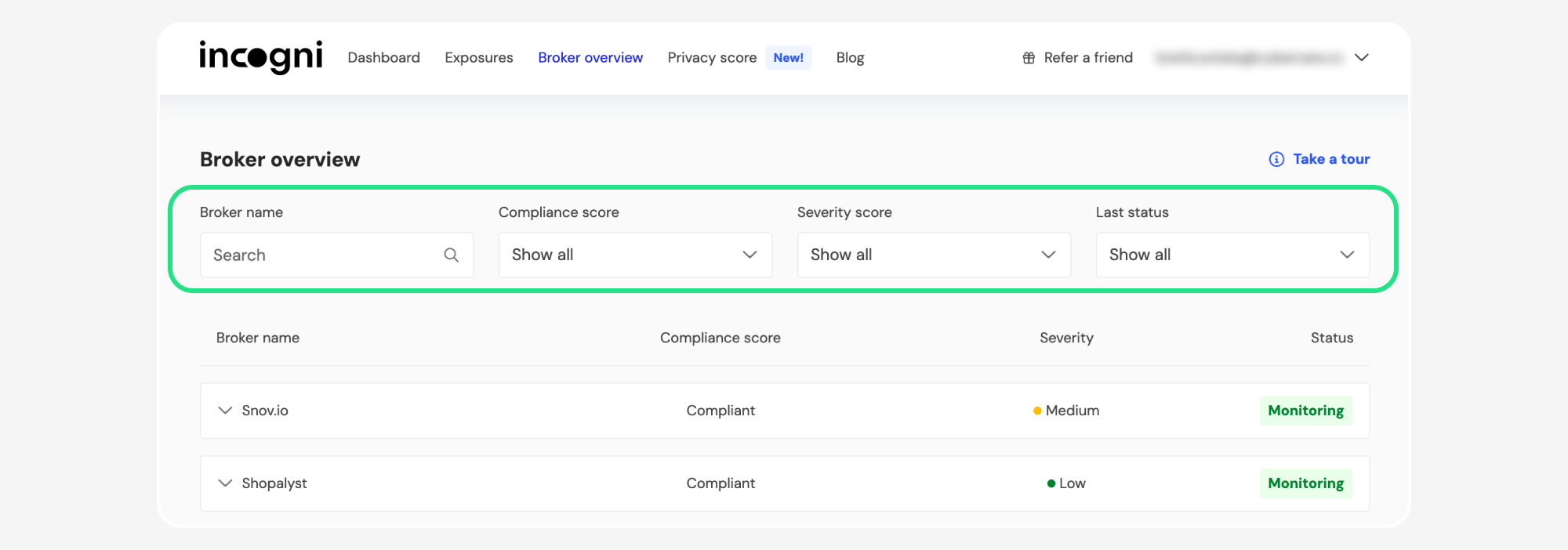Viewport: 1568px width, 550px height.
Task: Open the account menu chevron
Action: [1362, 57]
